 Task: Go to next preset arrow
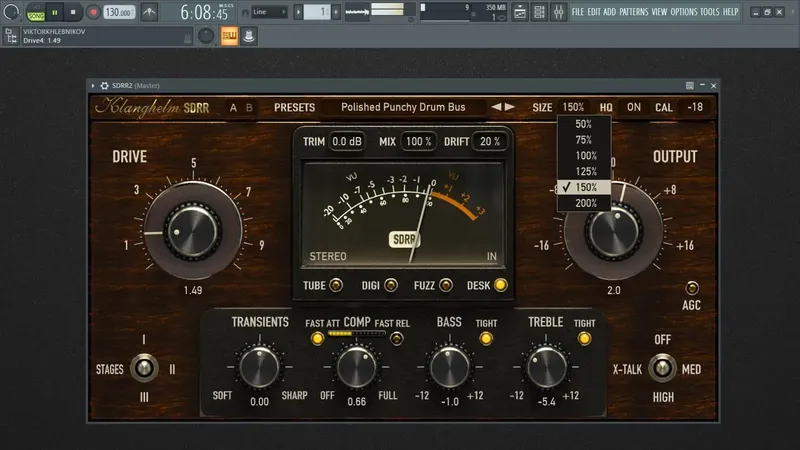(509, 107)
